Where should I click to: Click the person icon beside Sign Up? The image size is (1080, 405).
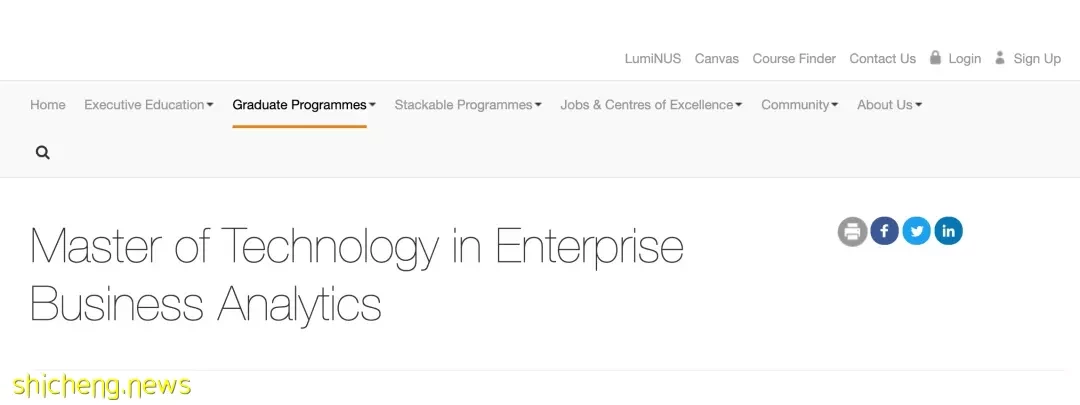tap(1000, 57)
